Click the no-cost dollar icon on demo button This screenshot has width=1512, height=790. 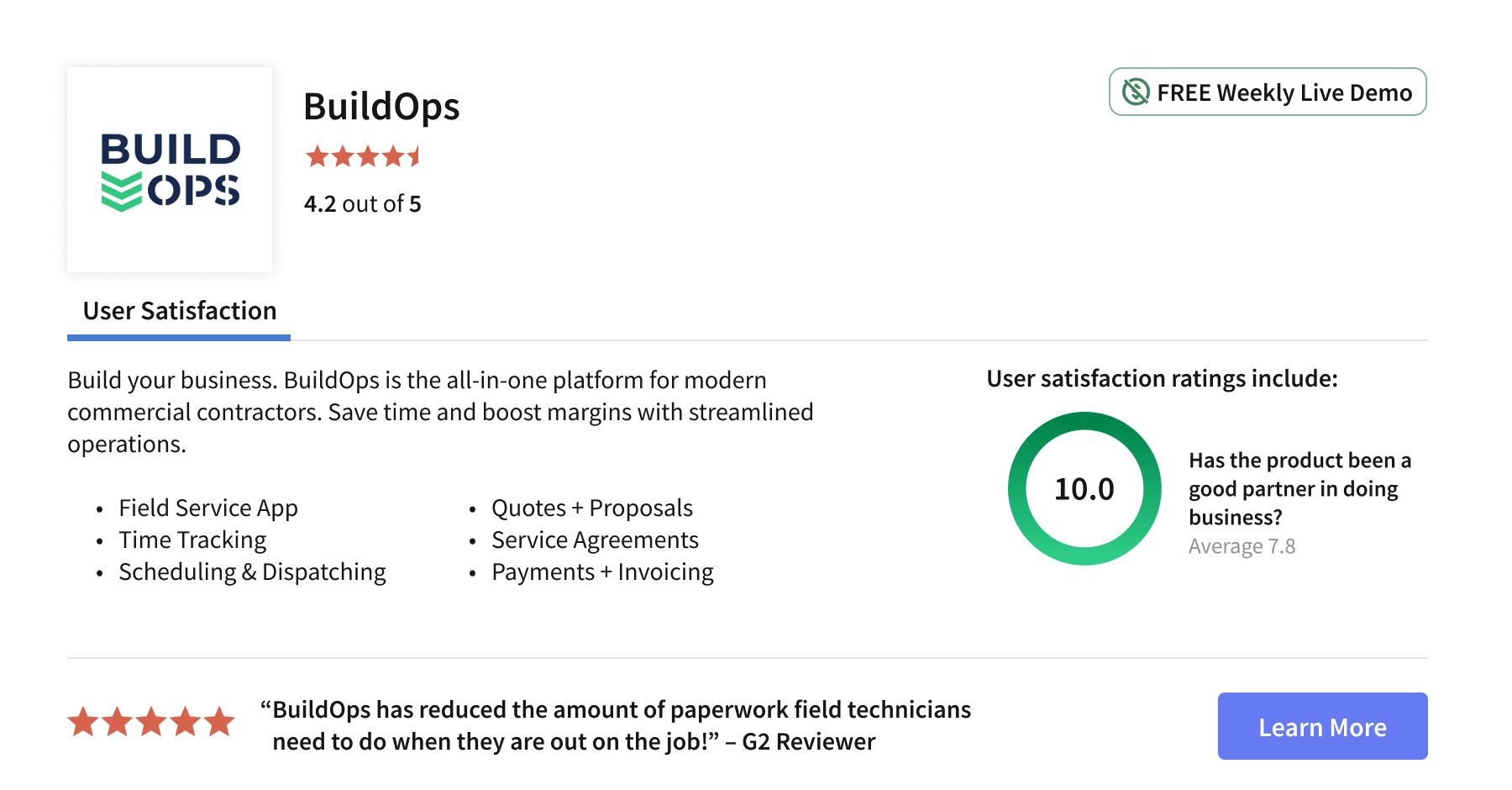click(1135, 92)
